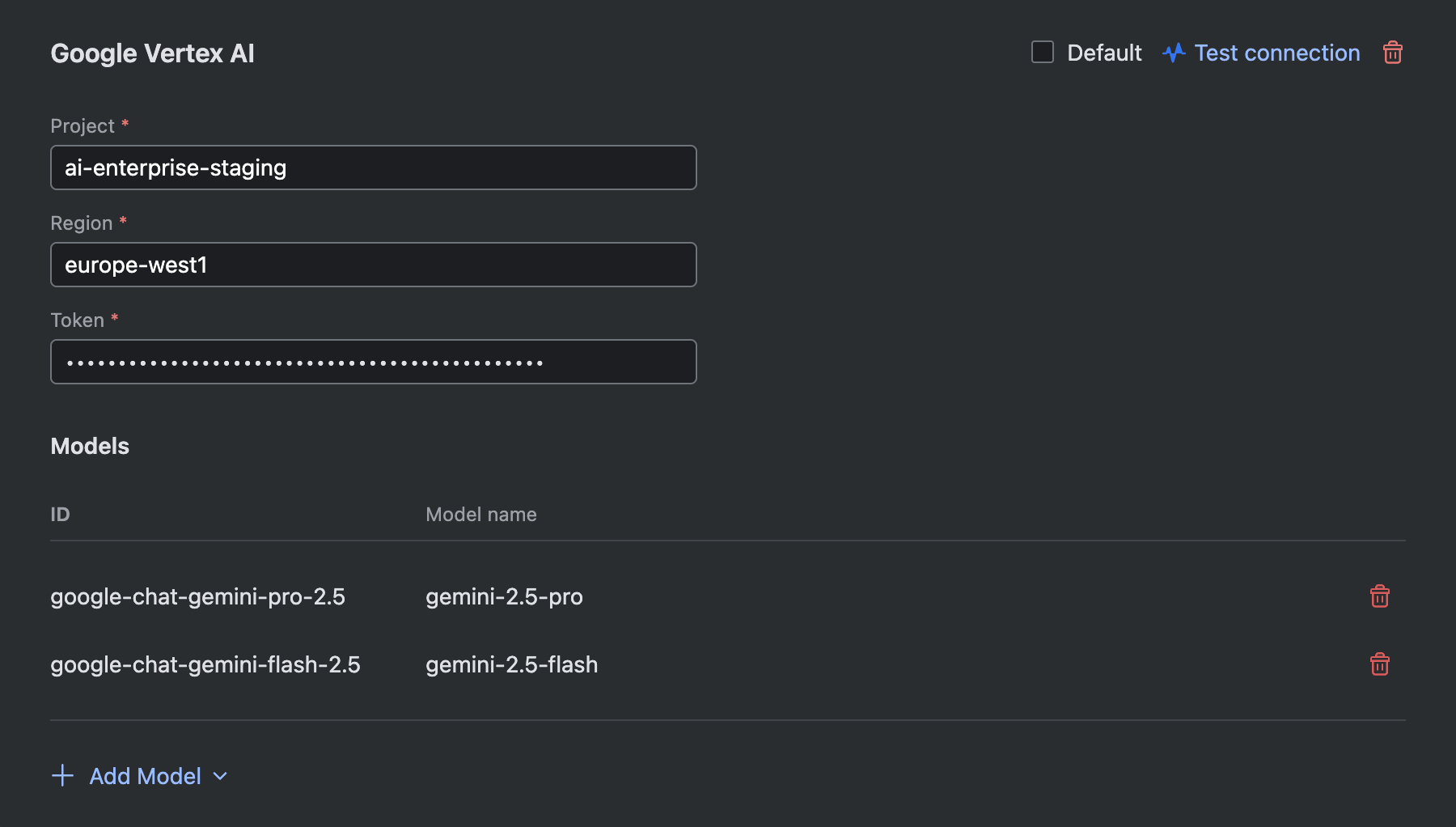
Task: Click the Models section heading
Action: pyautogui.click(x=90, y=446)
